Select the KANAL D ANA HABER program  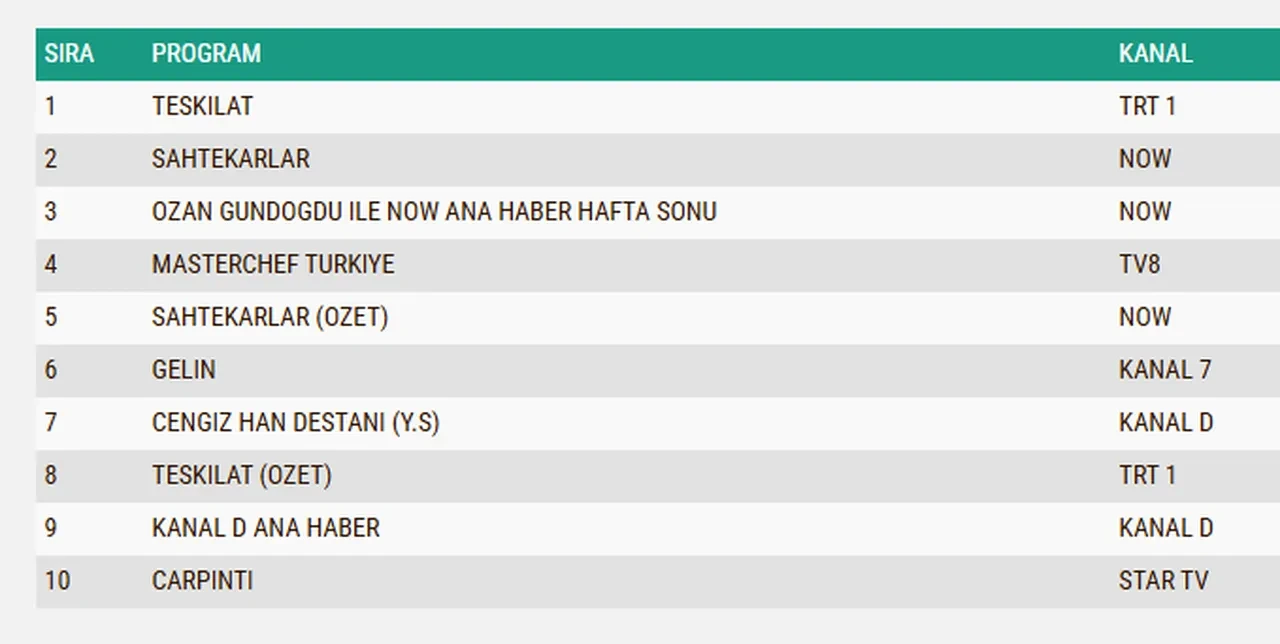[x=266, y=528]
